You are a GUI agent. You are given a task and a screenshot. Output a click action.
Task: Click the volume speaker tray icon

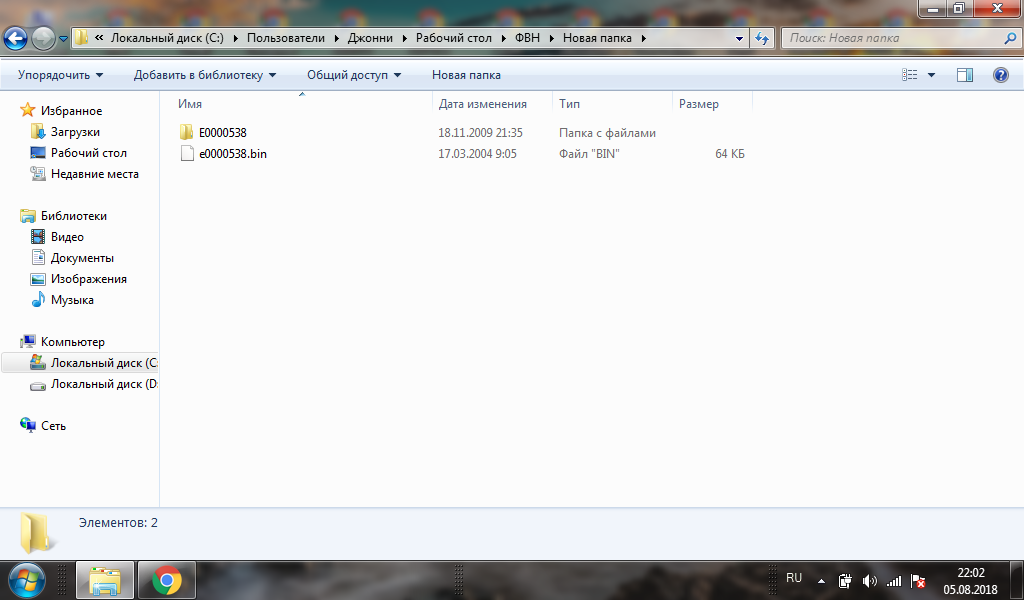[x=869, y=580]
